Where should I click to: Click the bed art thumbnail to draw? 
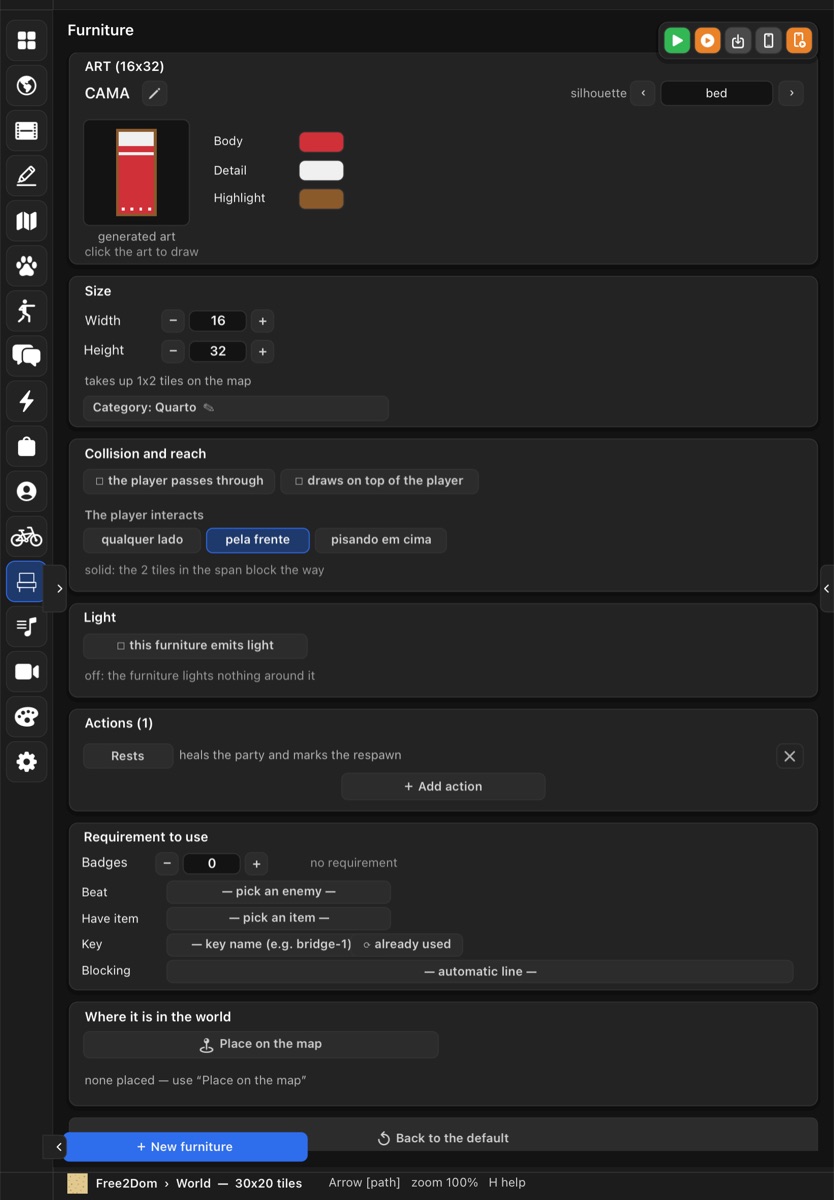pos(136,173)
